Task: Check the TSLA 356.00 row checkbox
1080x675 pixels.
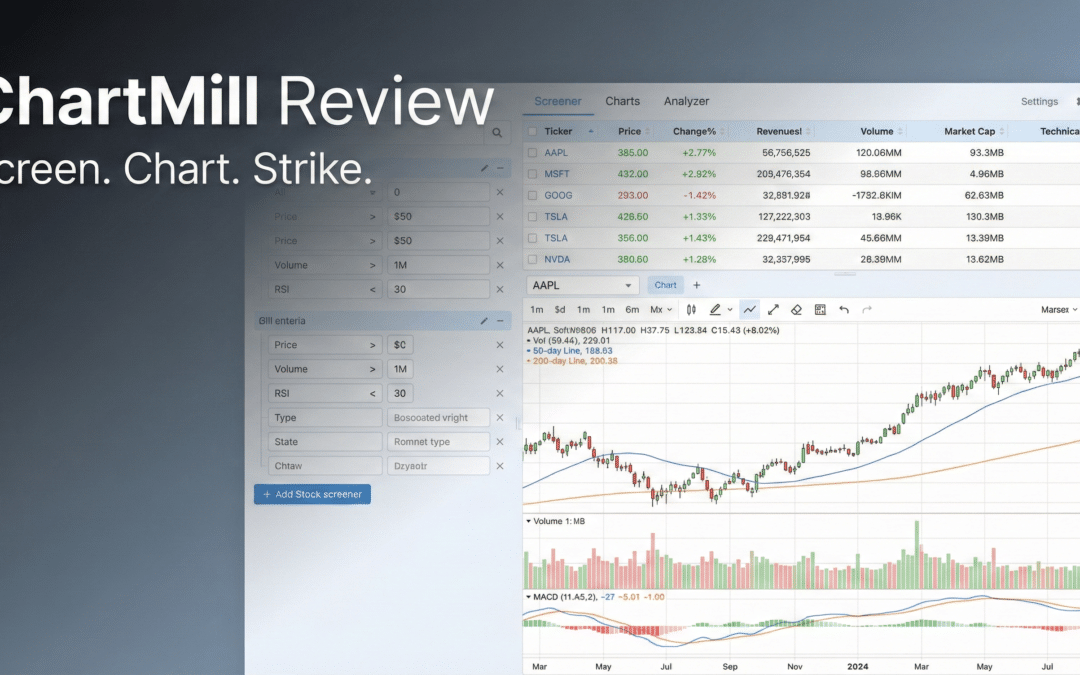Action: pos(532,238)
